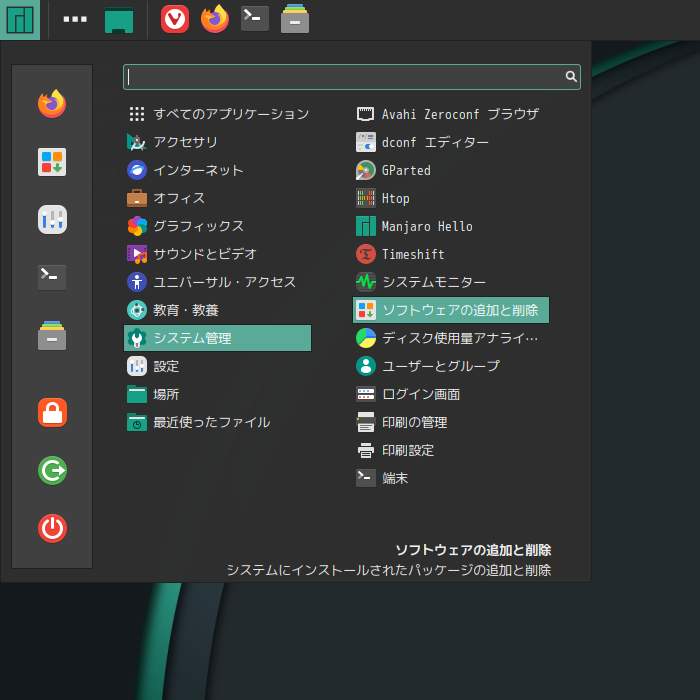Open 印刷設定
700x700 pixels.
click(x=451, y=450)
